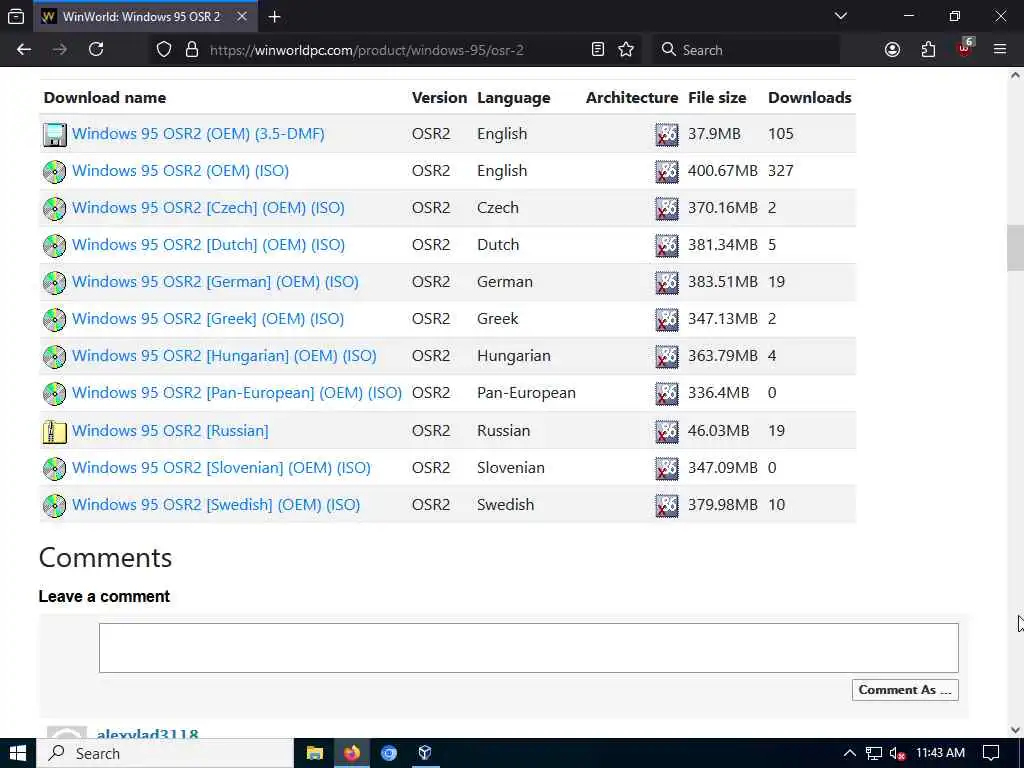Image resolution: width=1024 pixels, height=768 pixels.
Task: Open the VirtualBox cube icon in taskbar
Action: 425,754
